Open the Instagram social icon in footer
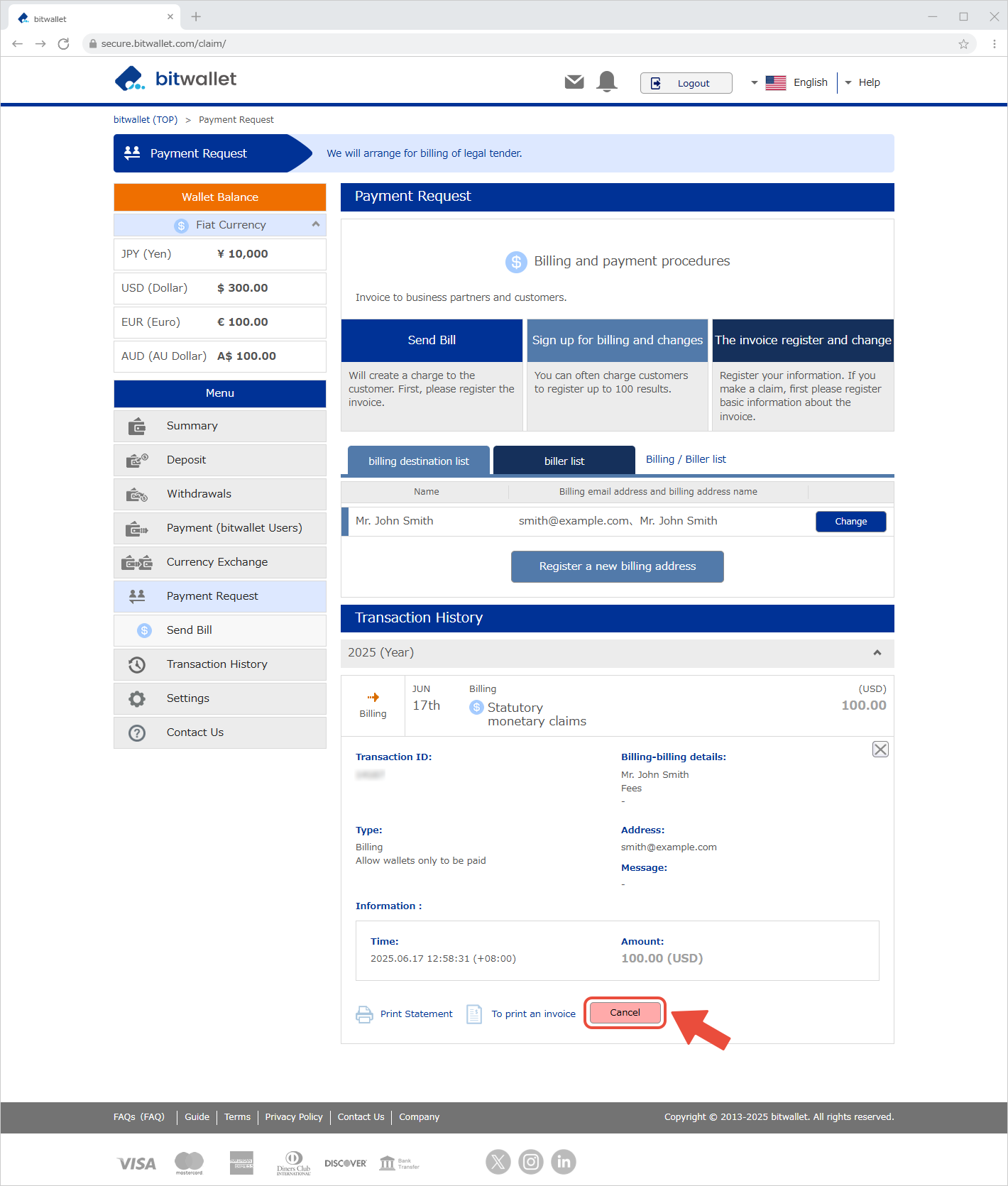This screenshot has height=1186, width=1008. coord(531,1162)
